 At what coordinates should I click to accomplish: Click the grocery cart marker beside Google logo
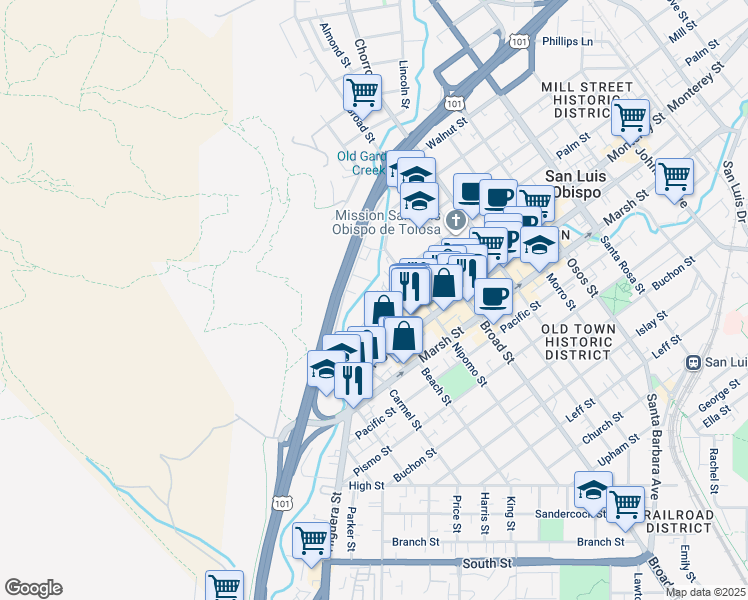(224, 586)
